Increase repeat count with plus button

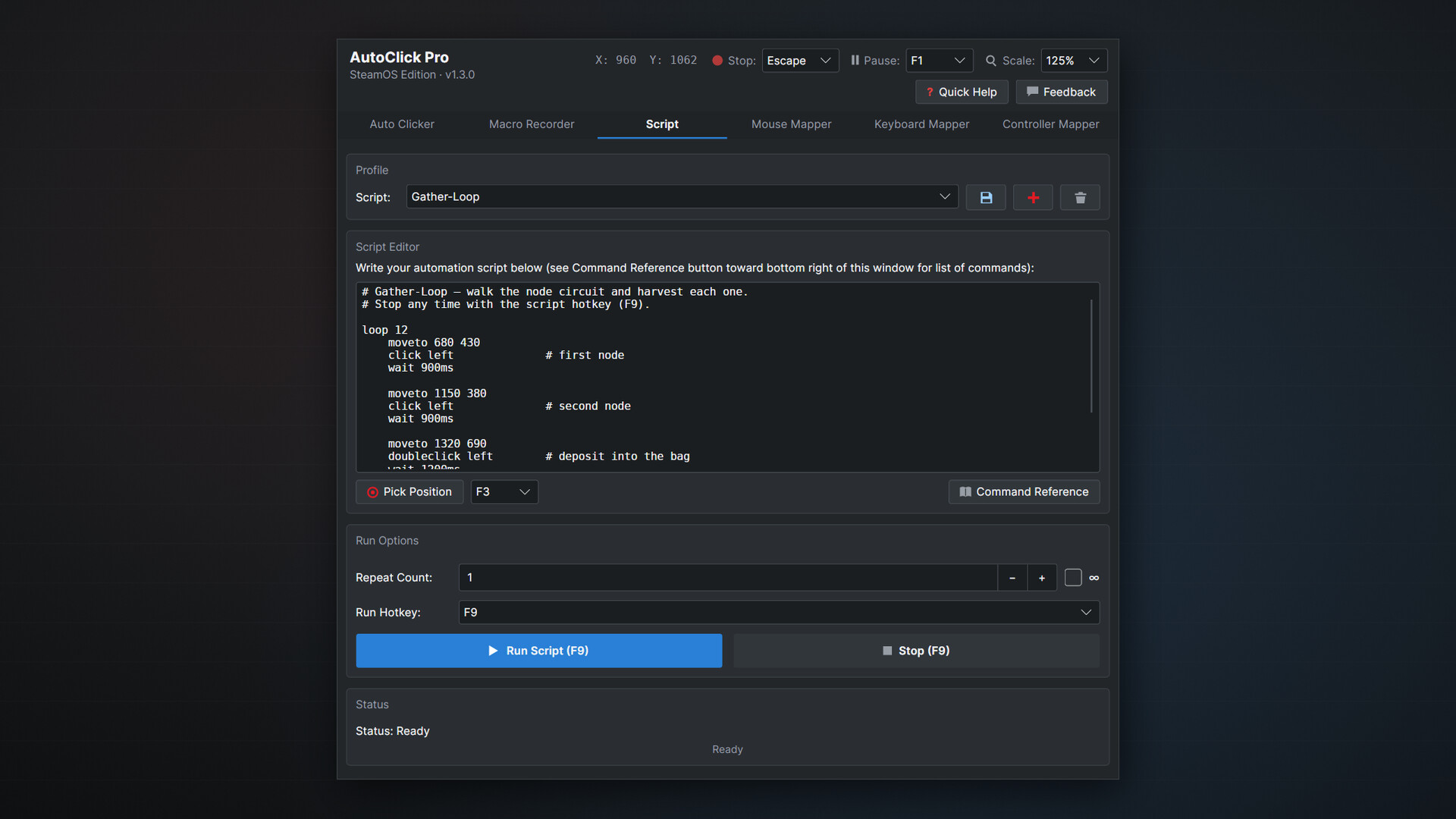tap(1042, 578)
